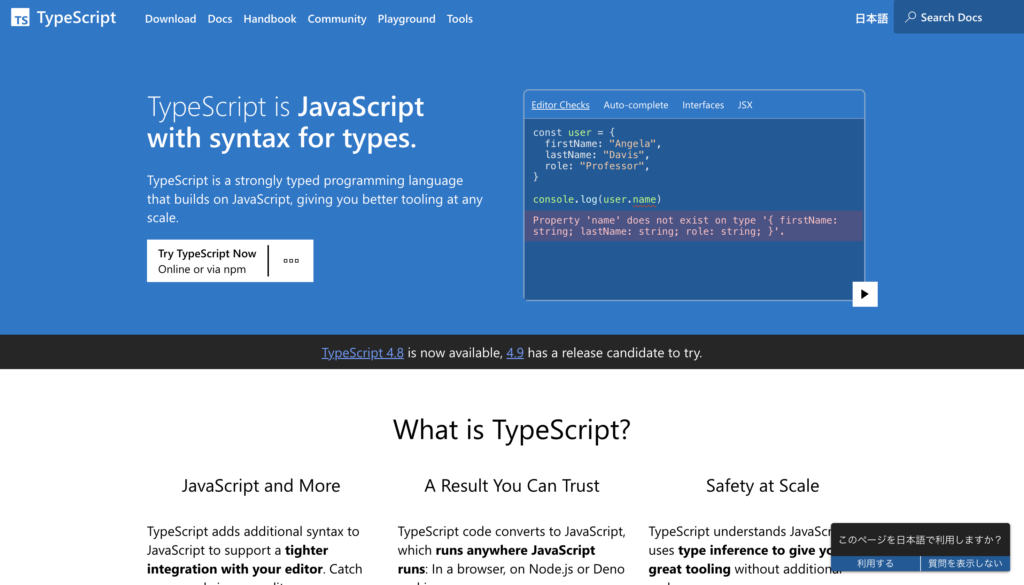Image resolution: width=1024 pixels, height=585 pixels.
Task: Click the search magnifier icon
Action: click(910, 18)
